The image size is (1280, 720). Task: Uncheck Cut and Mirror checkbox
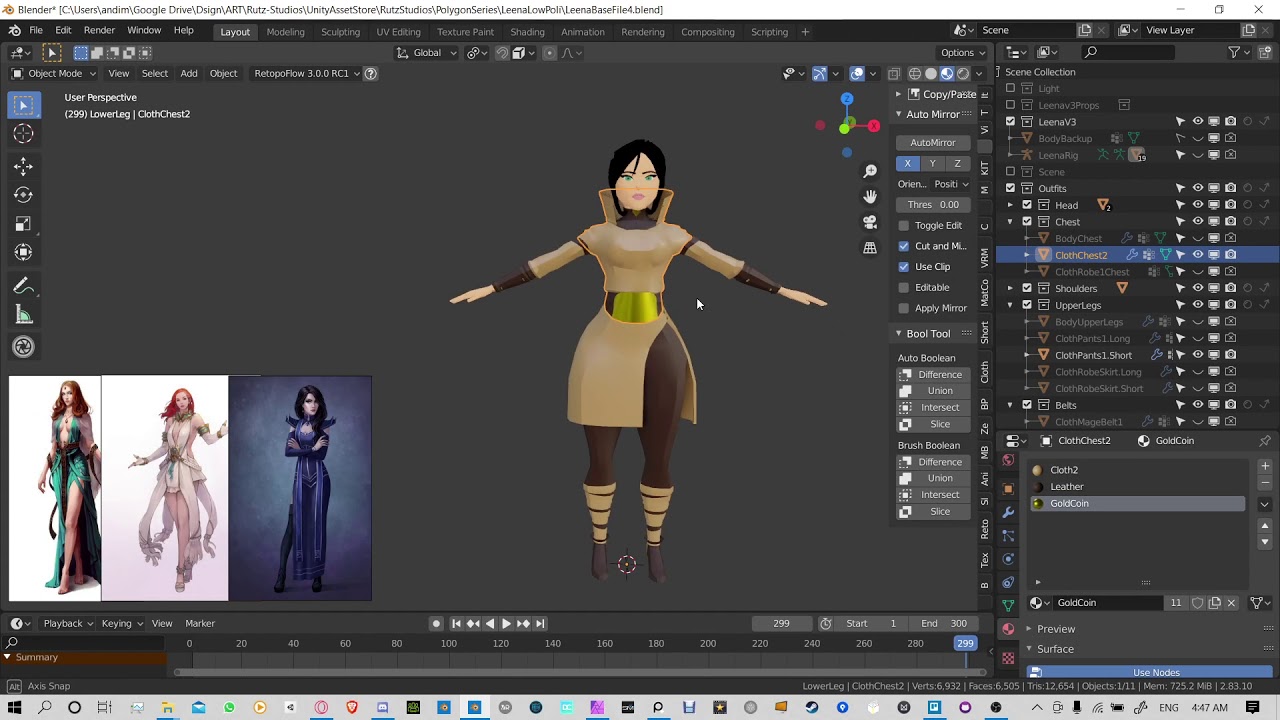point(904,246)
